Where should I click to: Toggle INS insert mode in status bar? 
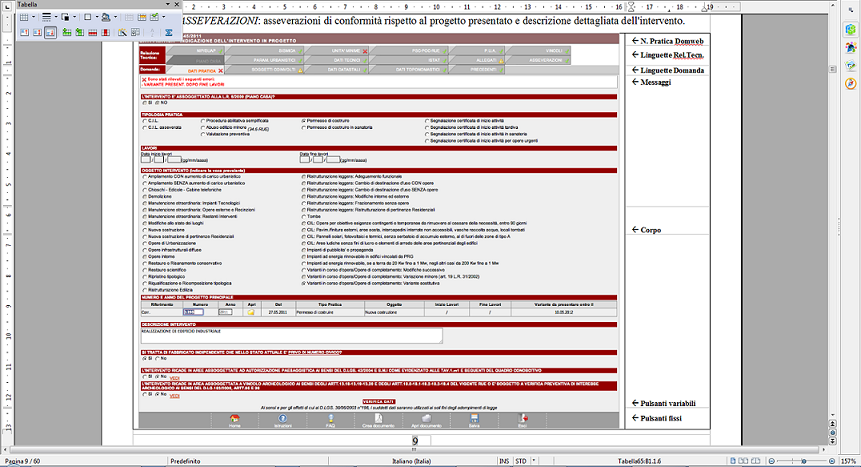[x=505, y=461]
